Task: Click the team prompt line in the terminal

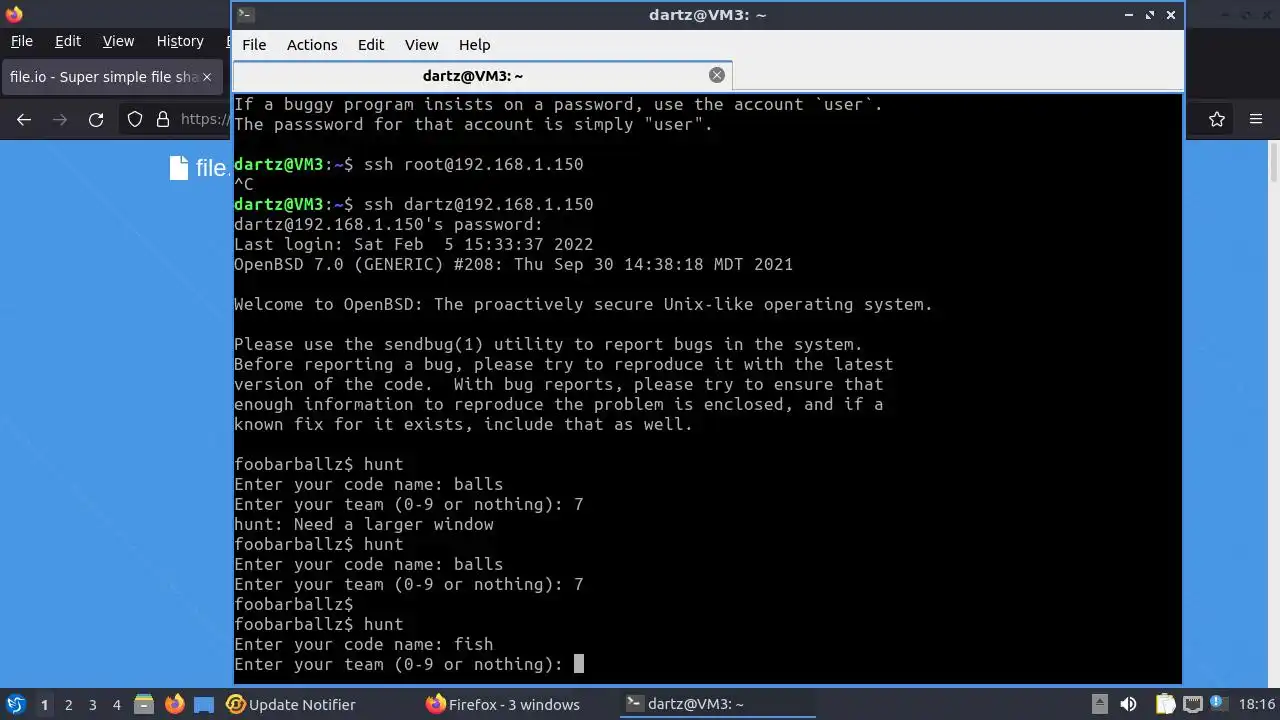Action: coord(399,664)
